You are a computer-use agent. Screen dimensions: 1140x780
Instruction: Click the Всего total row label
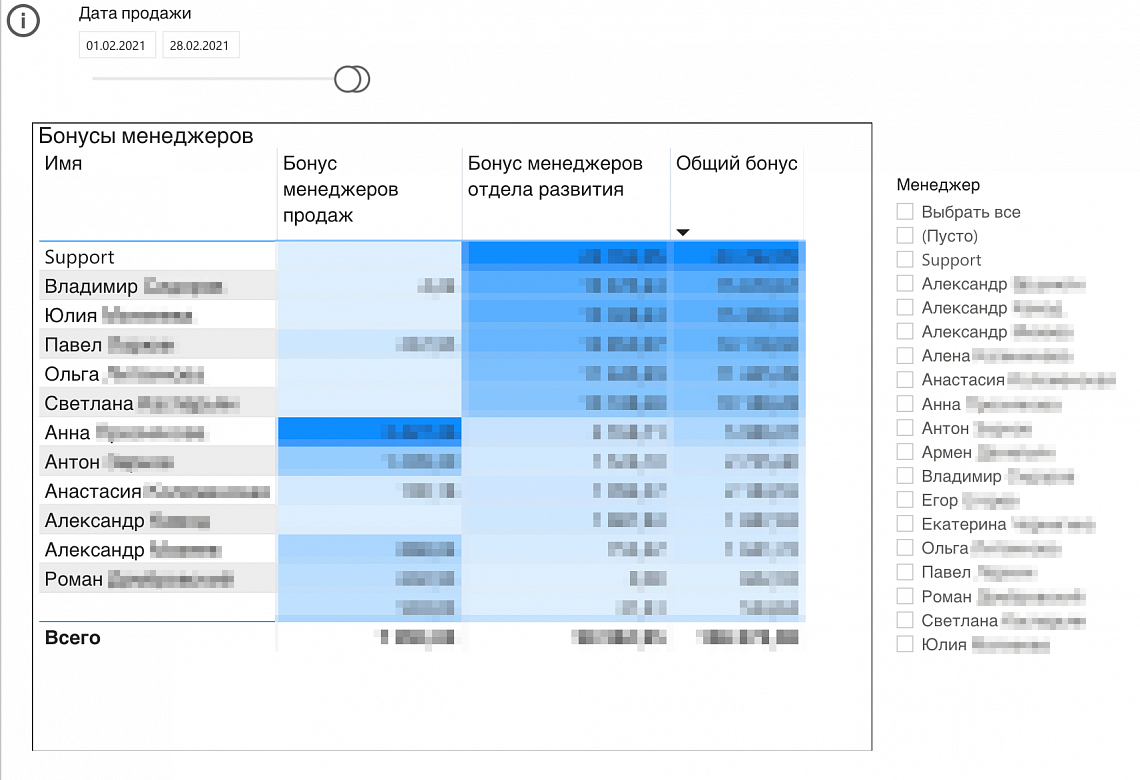[x=73, y=638]
